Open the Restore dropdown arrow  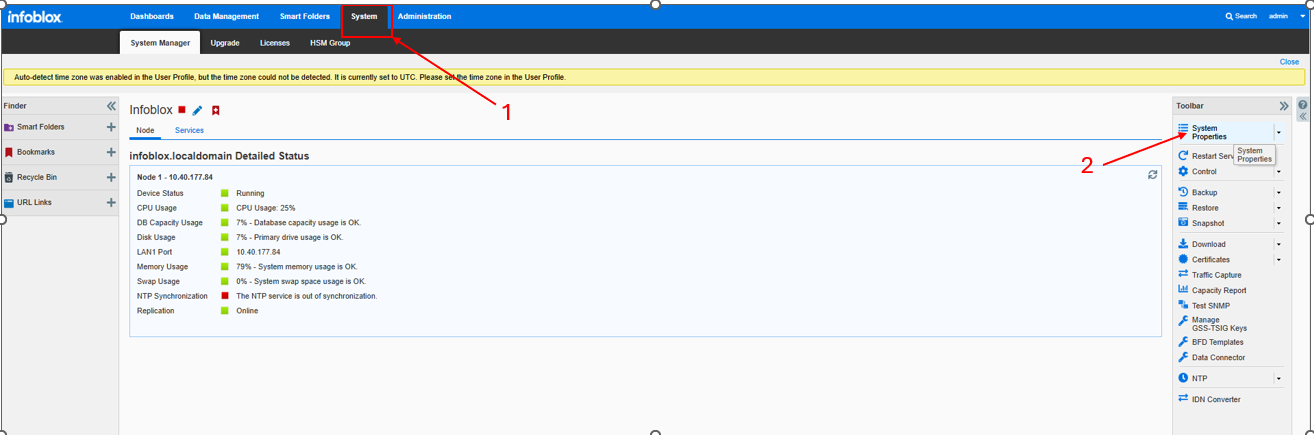tap(1278, 208)
